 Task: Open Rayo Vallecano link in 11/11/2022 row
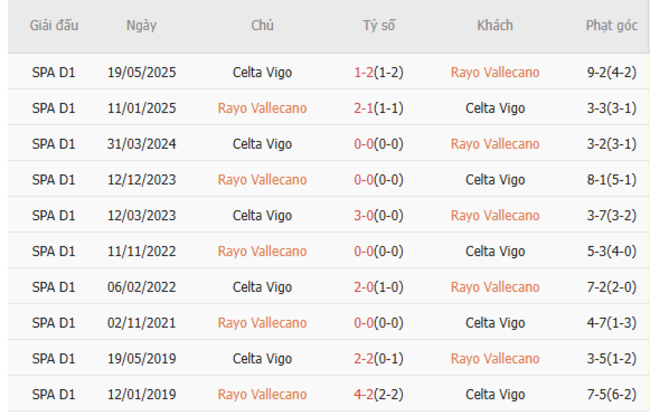(x=262, y=251)
